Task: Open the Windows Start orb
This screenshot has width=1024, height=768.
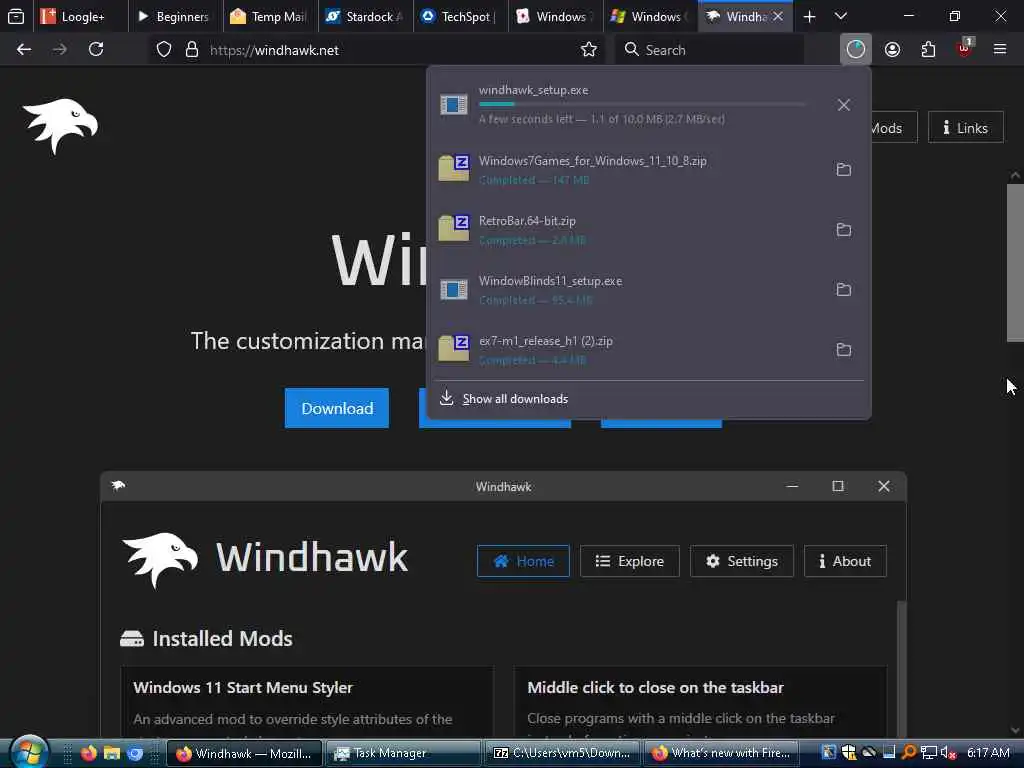Action: pyautogui.click(x=29, y=752)
